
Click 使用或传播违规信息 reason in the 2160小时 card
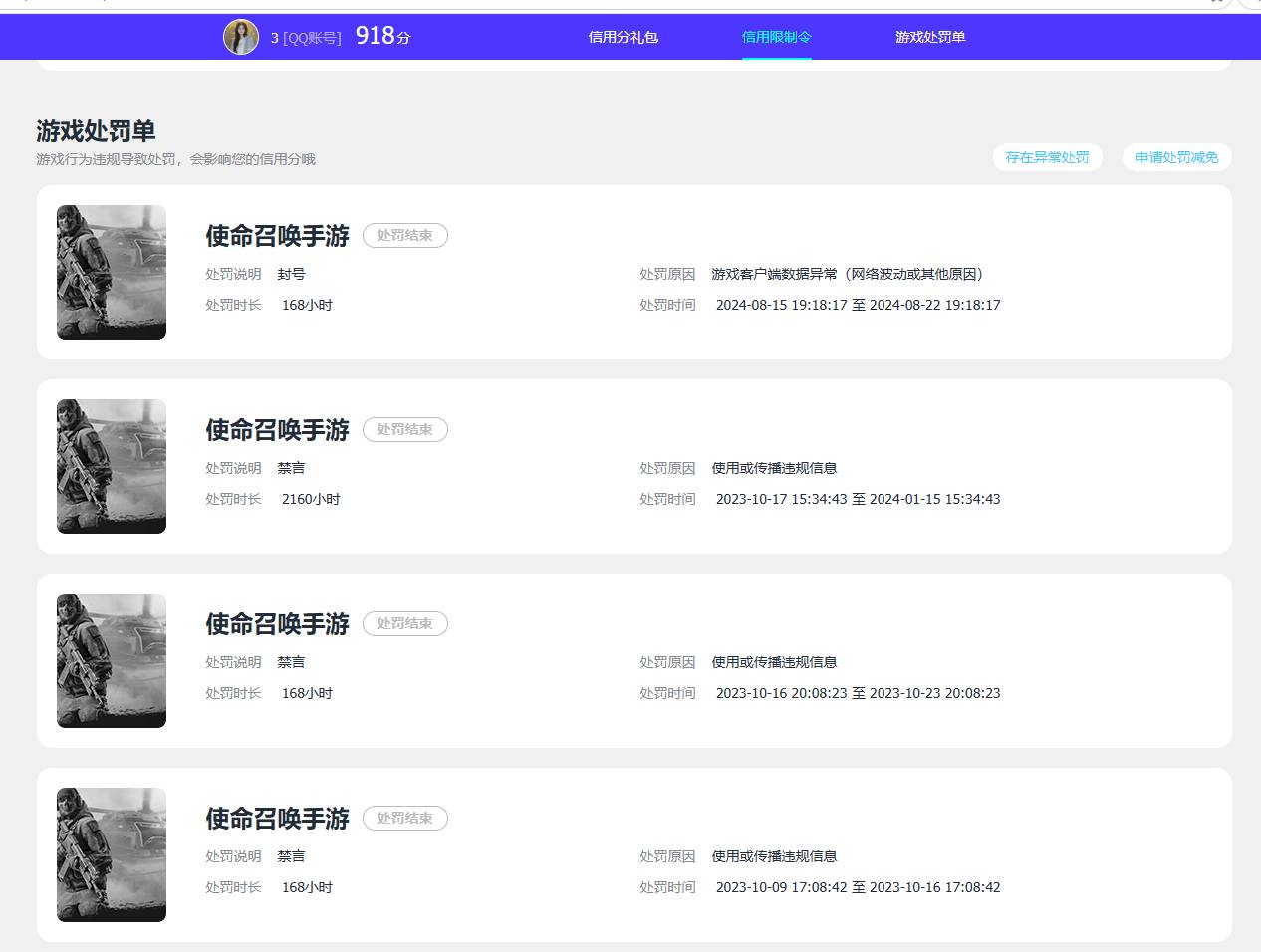pyautogui.click(x=774, y=468)
